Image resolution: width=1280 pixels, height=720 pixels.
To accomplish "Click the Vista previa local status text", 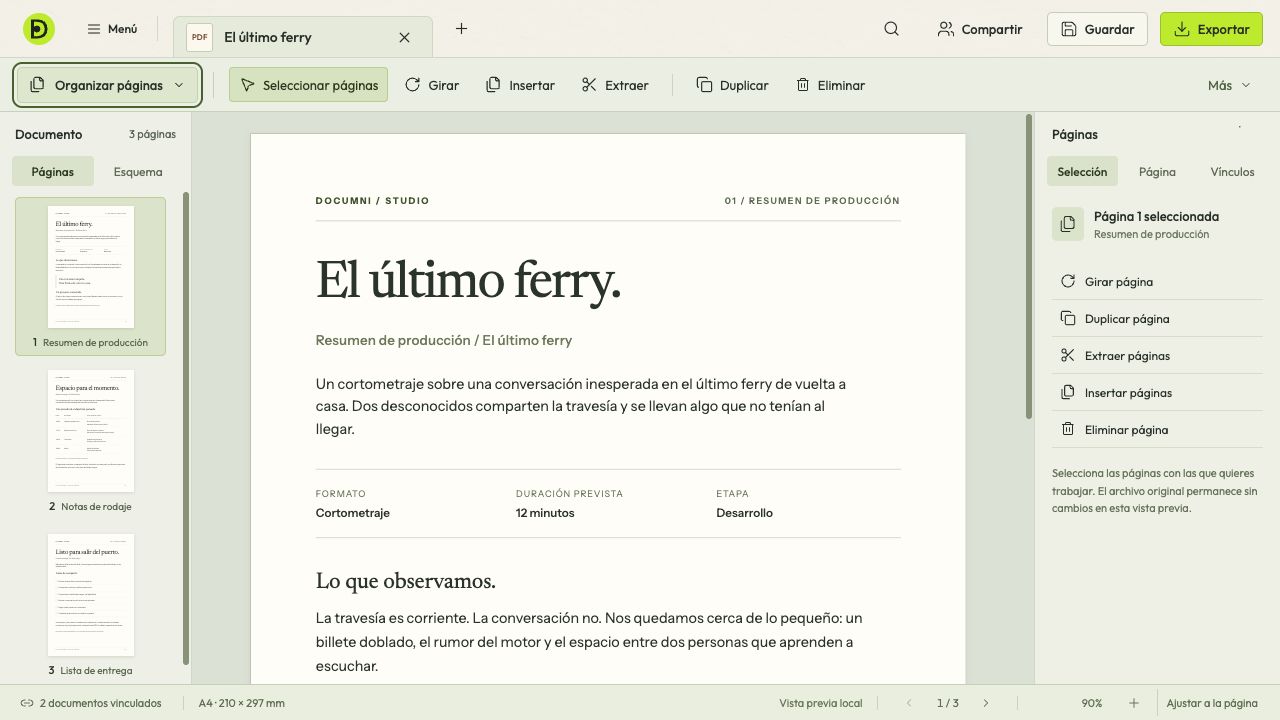I will point(821,703).
